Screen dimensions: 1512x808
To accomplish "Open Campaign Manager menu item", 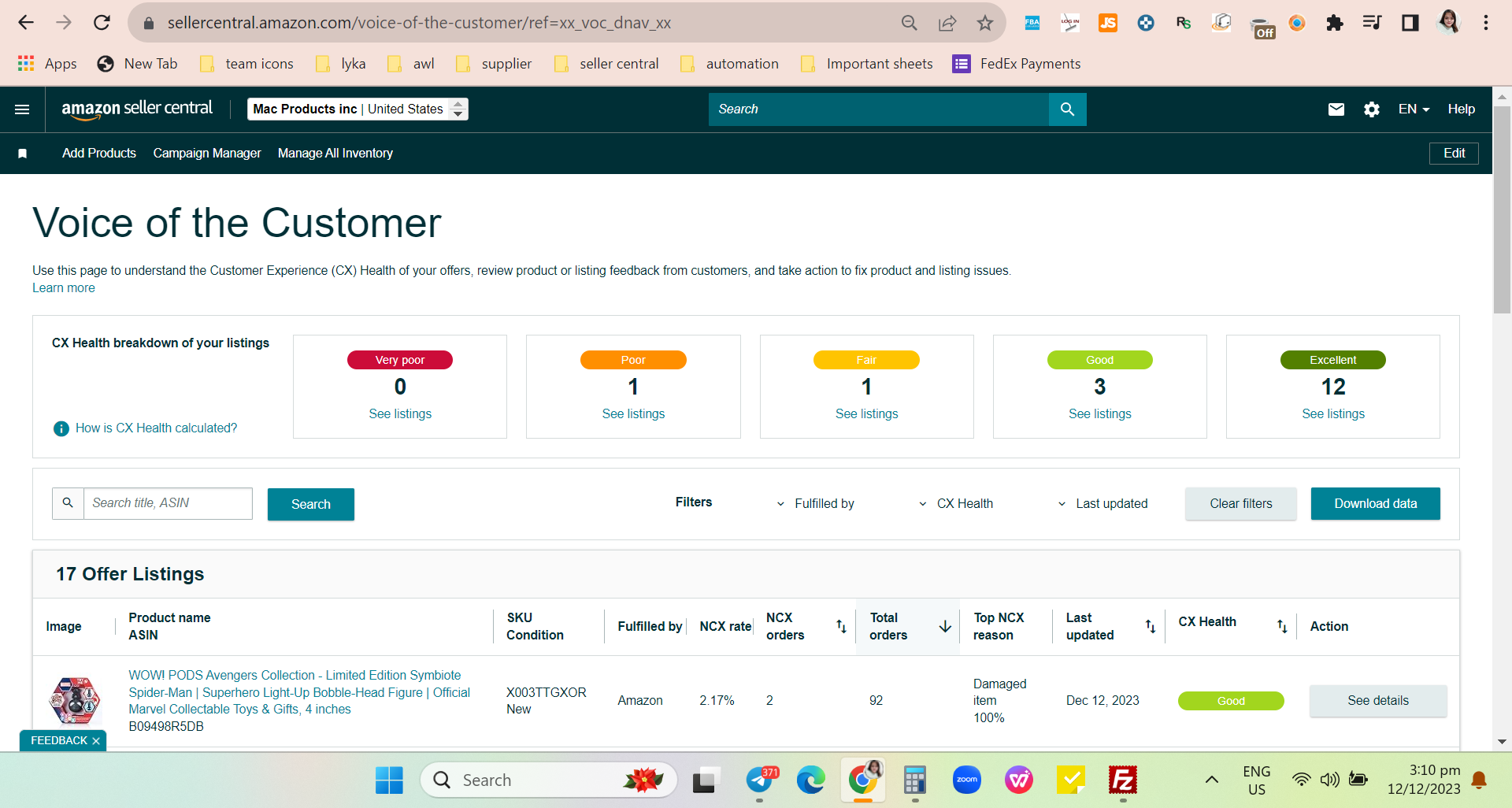I will (207, 154).
